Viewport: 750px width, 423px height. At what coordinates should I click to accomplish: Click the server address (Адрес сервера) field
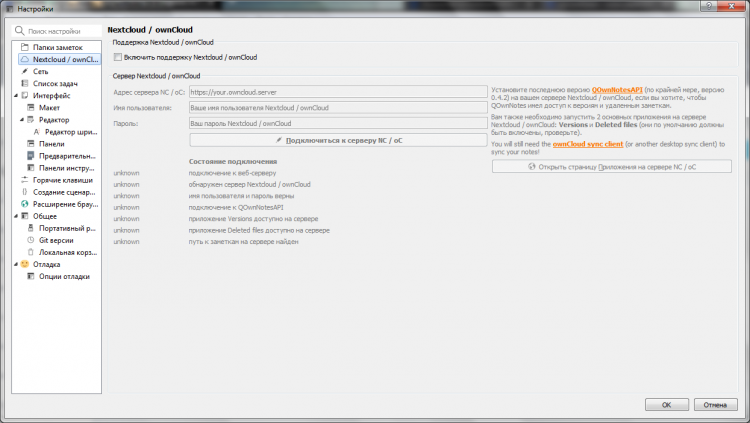click(338, 92)
